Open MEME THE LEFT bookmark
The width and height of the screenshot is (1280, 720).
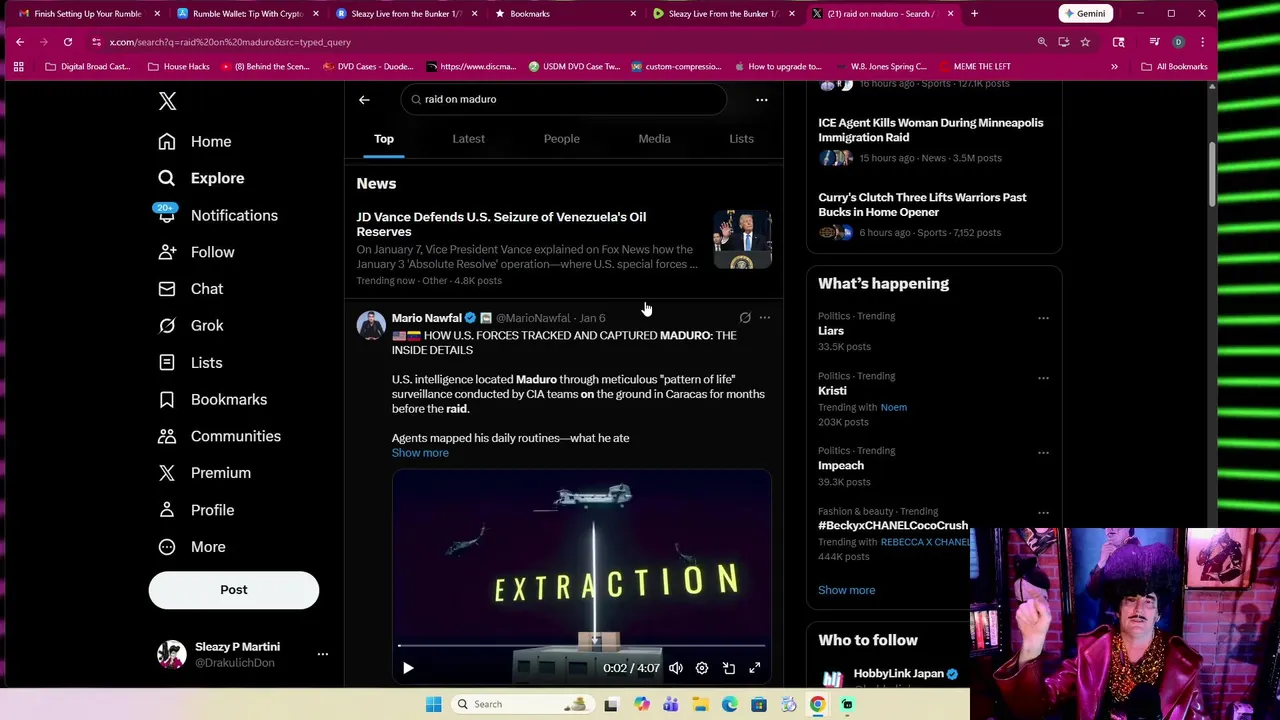pos(974,67)
